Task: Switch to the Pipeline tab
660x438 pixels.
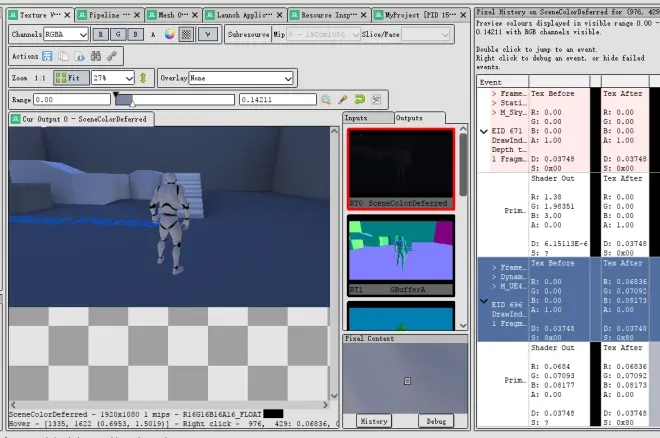Action: 109,15
